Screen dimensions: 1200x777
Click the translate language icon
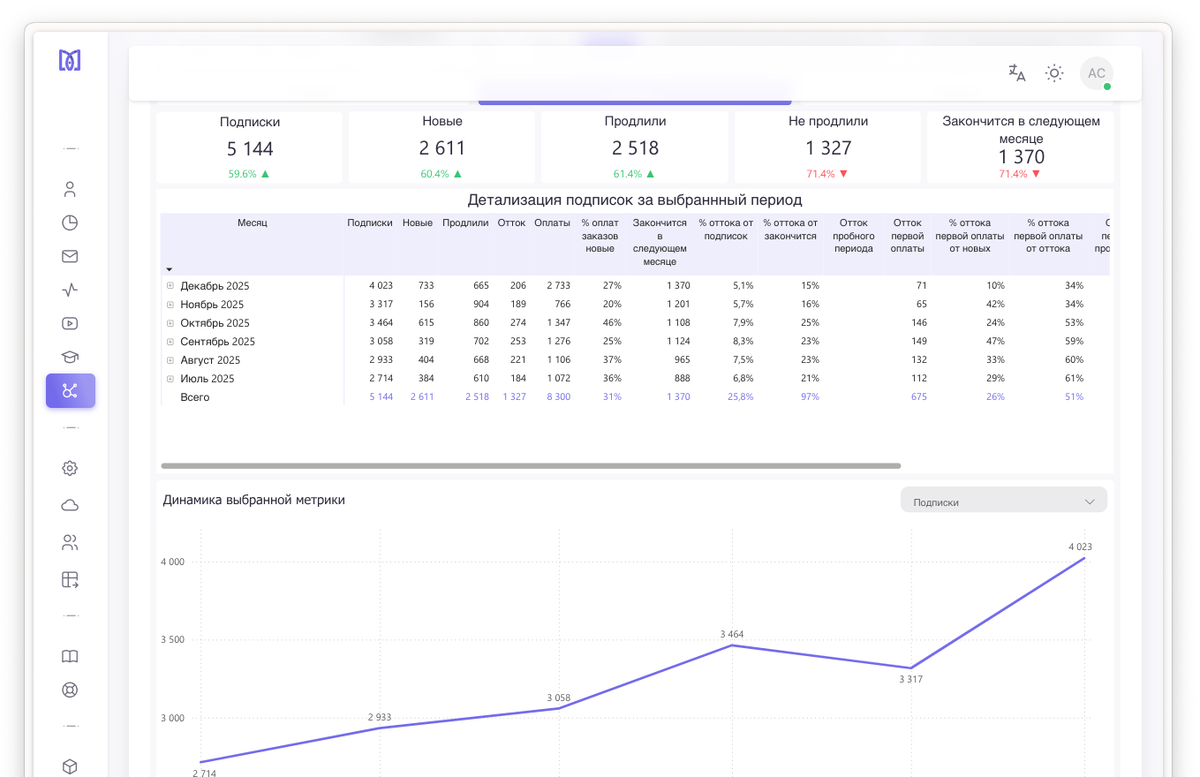[x=1017, y=73]
